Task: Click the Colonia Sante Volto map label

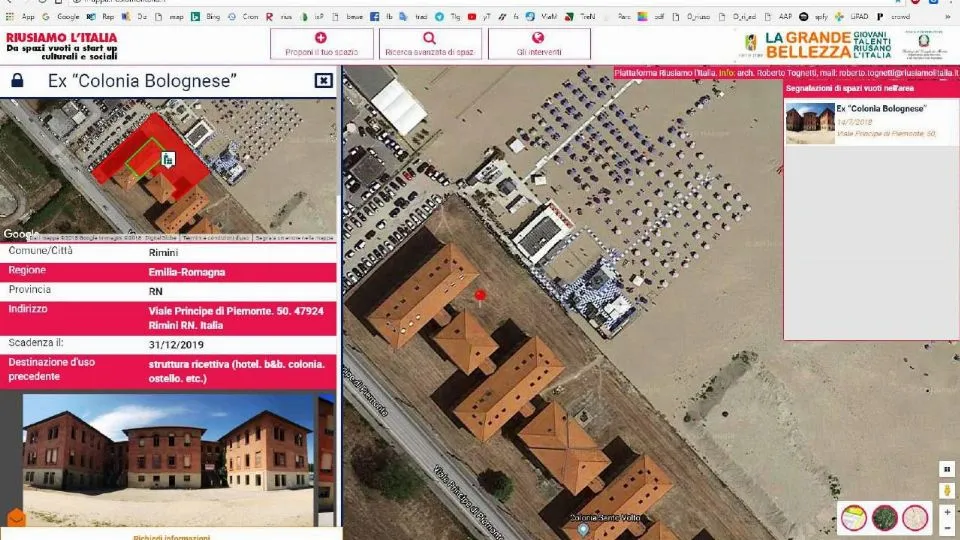Action: pyautogui.click(x=605, y=518)
